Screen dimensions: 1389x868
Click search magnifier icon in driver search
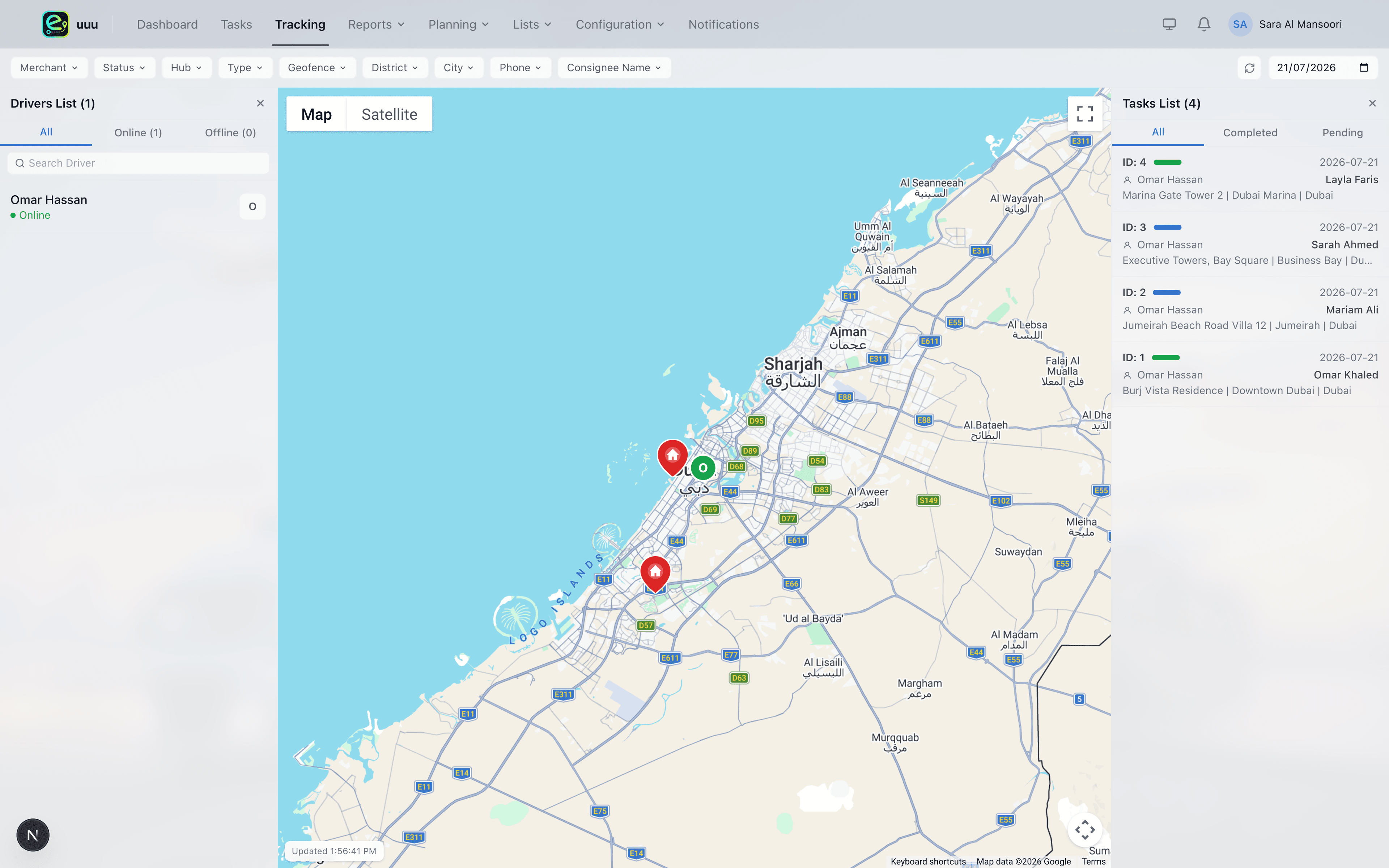(20, 163)
